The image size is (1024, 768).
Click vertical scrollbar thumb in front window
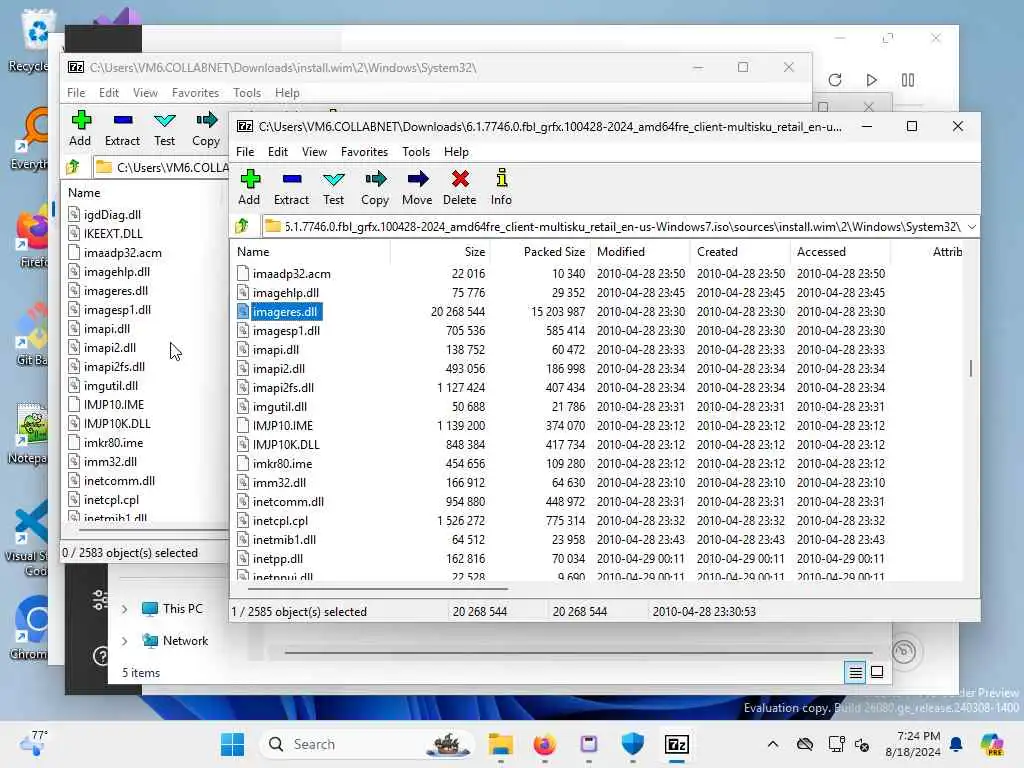point(970,368)
